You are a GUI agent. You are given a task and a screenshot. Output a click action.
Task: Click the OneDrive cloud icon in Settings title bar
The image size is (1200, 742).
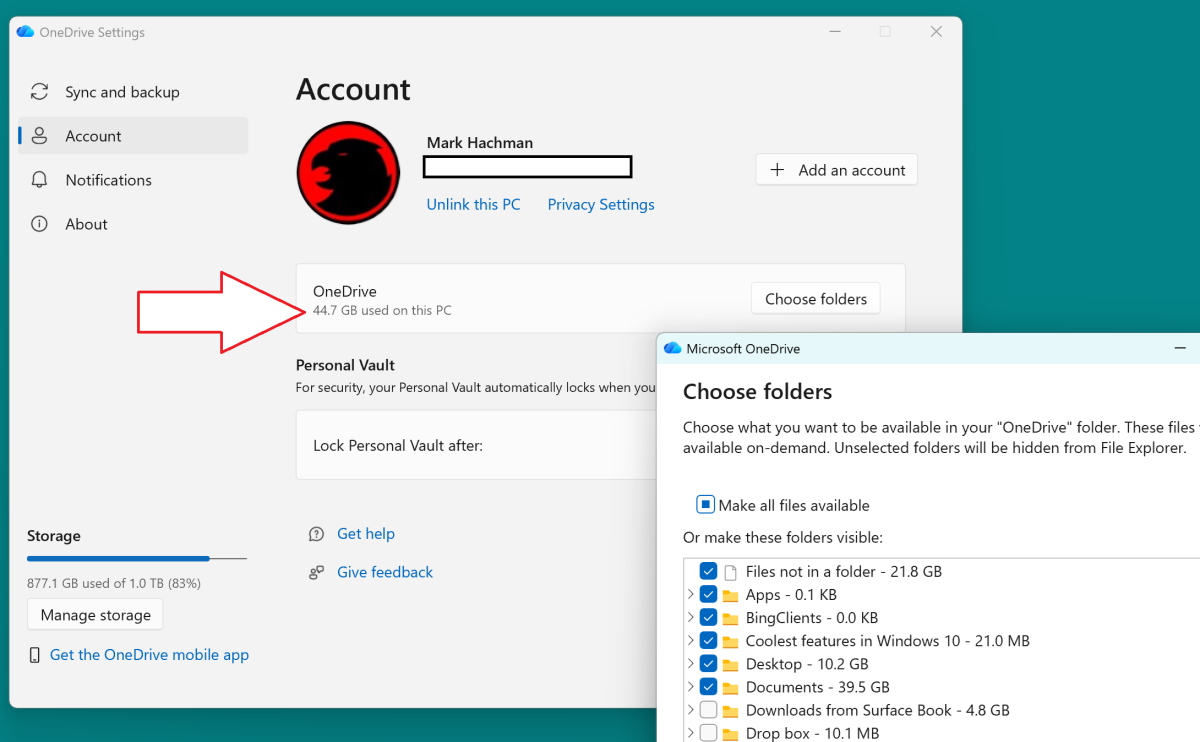tap(26, 32)
